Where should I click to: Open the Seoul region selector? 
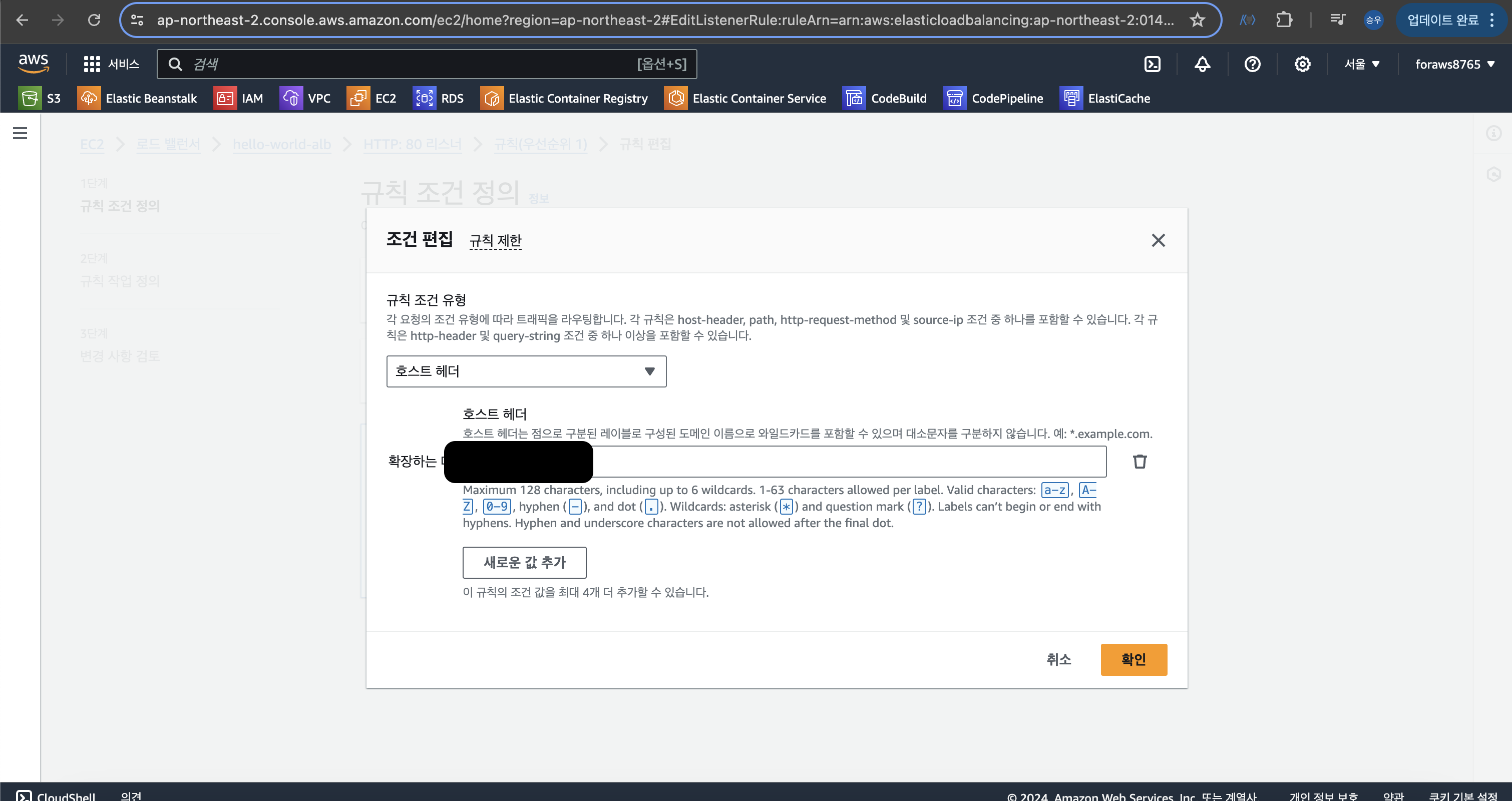1361,64
